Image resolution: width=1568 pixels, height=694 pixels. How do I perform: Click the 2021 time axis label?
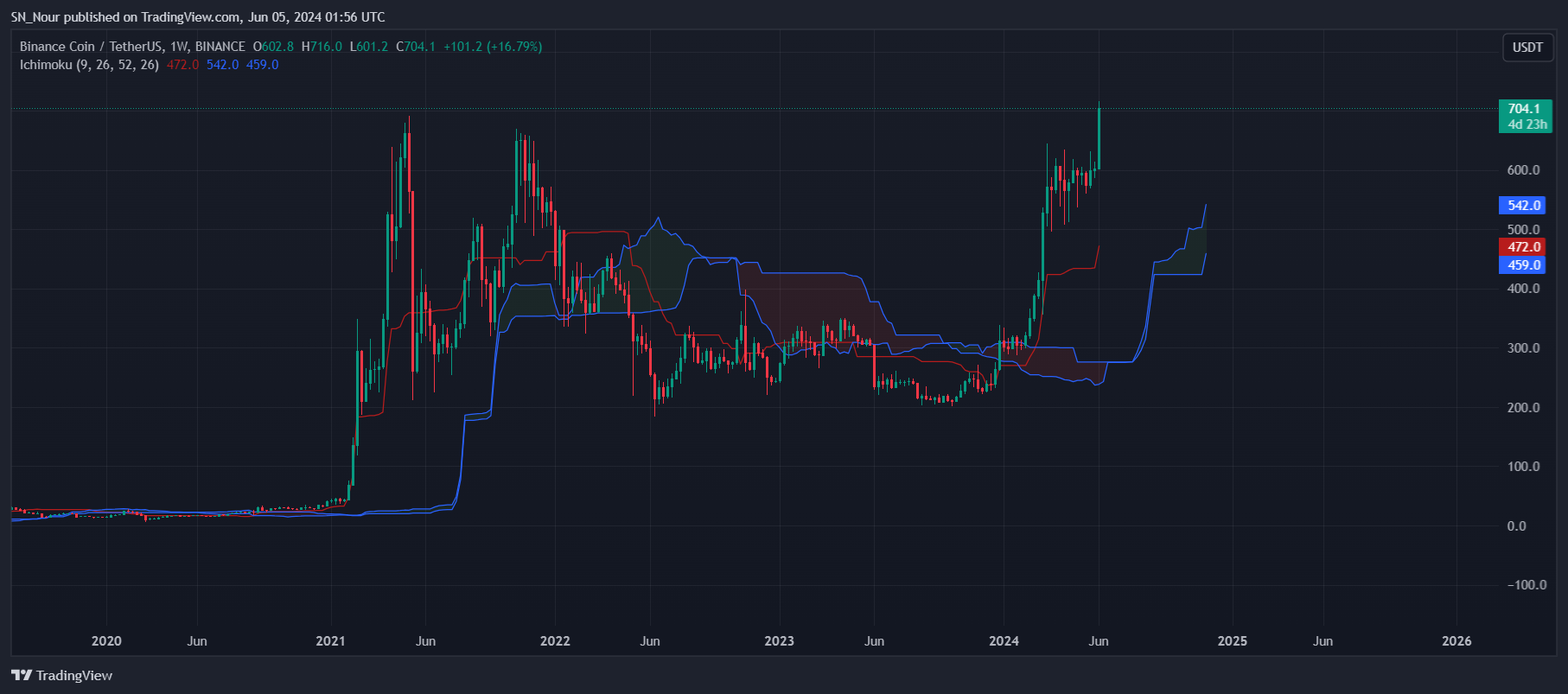tap(330, 641)
